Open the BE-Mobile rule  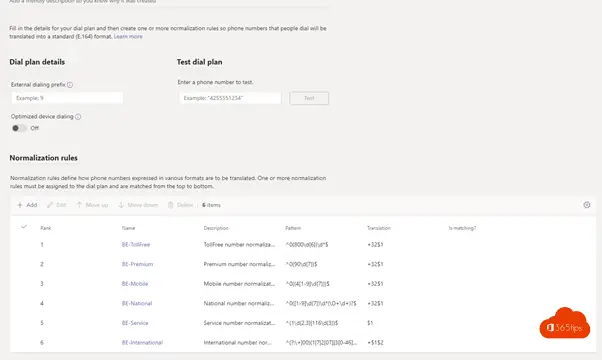click(x=135, y=284)
